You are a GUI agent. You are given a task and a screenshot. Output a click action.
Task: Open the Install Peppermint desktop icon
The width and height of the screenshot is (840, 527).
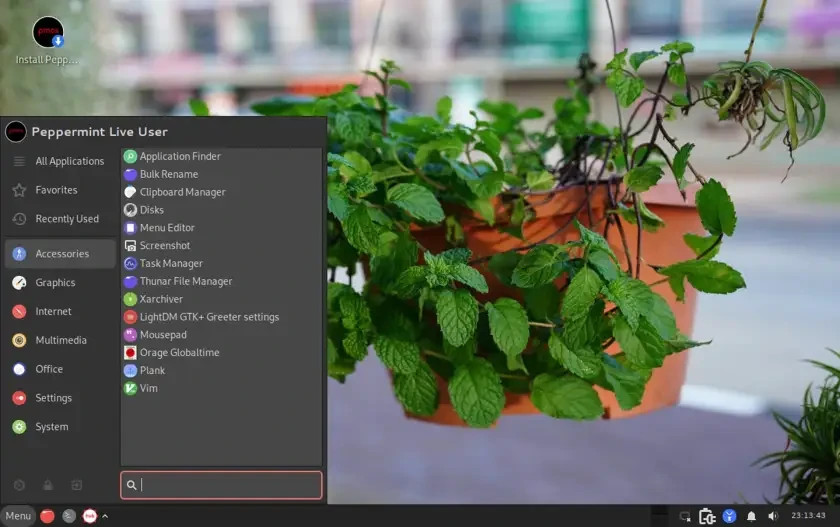click(48, 41)
